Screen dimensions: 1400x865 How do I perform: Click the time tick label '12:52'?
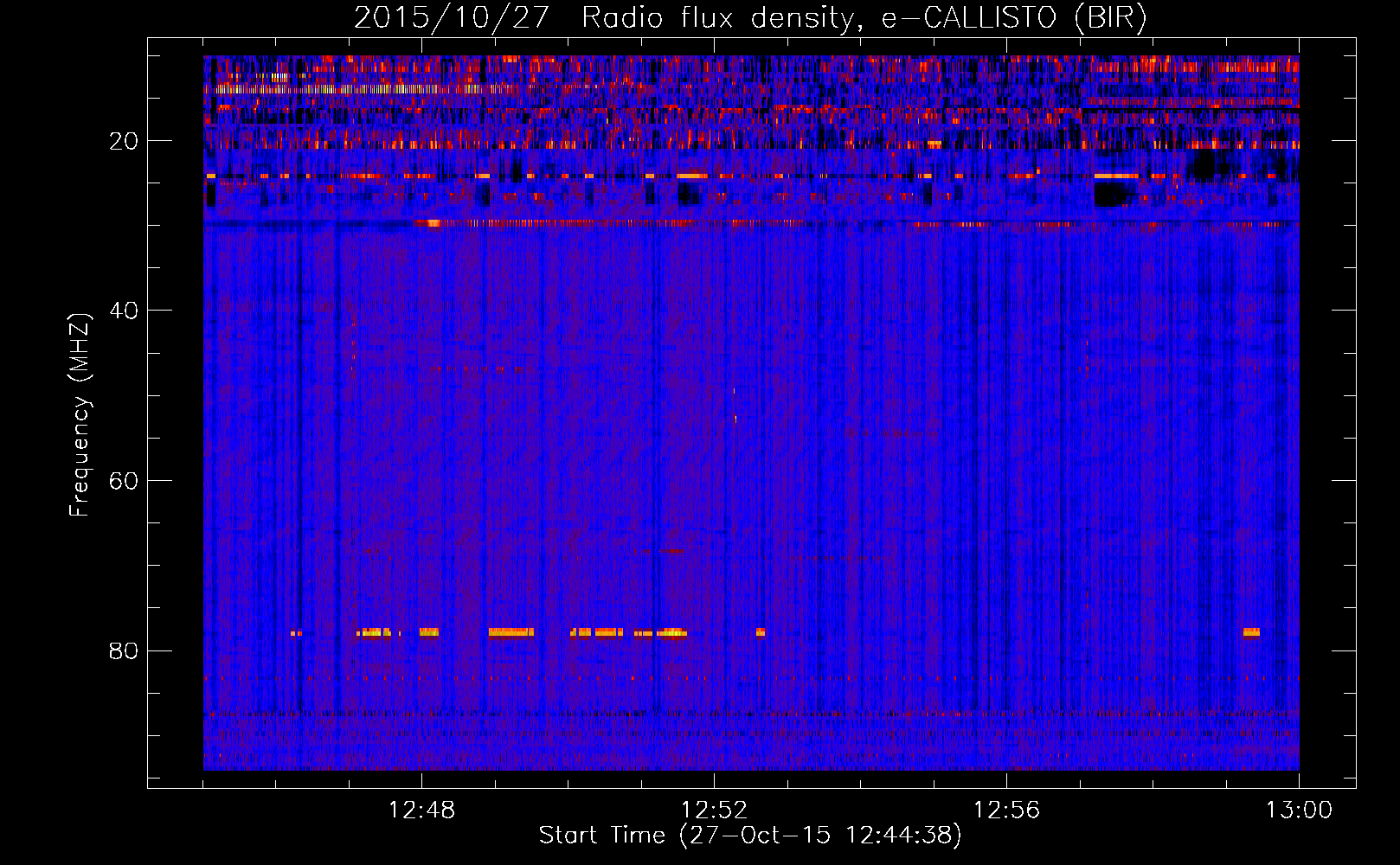(714, 811)
